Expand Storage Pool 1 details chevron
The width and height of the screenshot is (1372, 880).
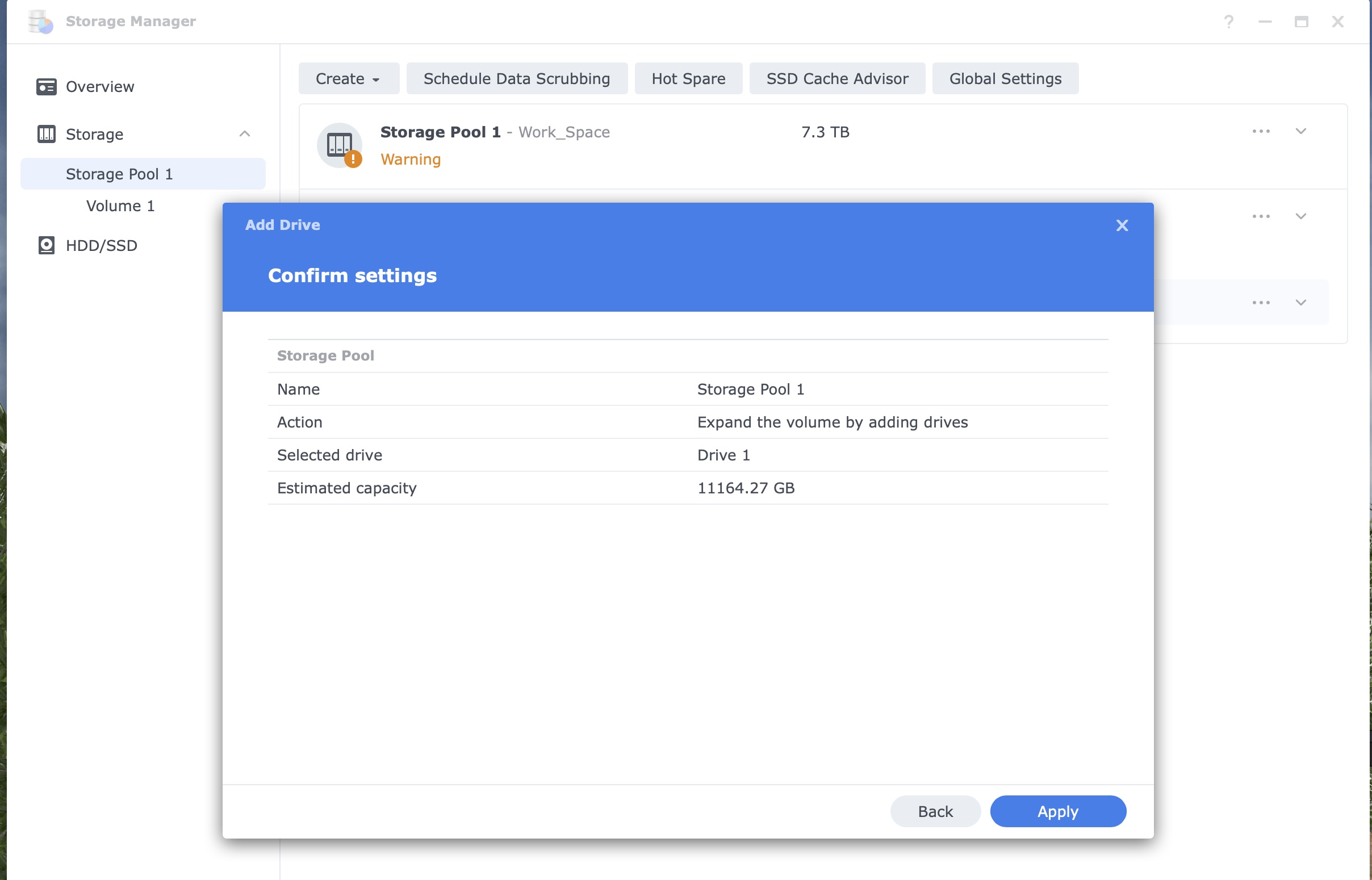pos(1300,131)
